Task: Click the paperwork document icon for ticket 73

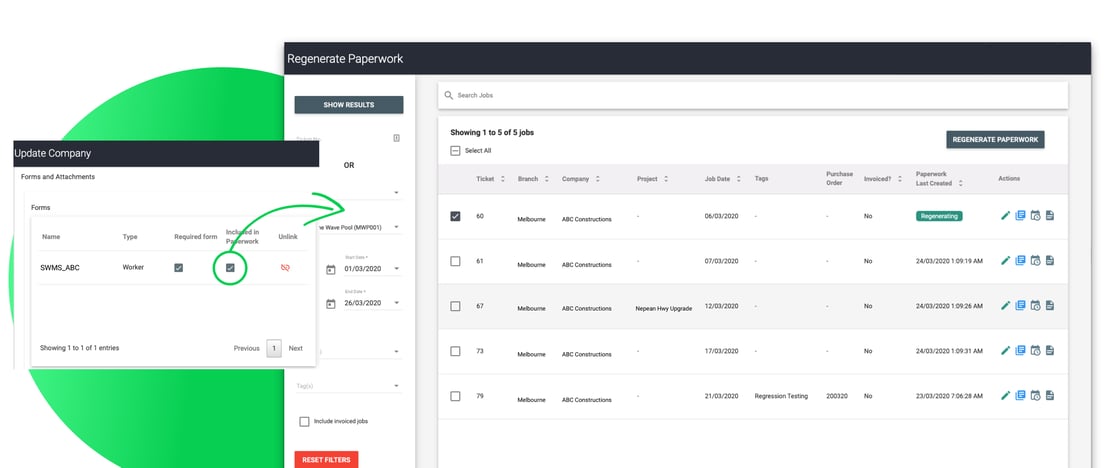Action: coord(1050,351)
